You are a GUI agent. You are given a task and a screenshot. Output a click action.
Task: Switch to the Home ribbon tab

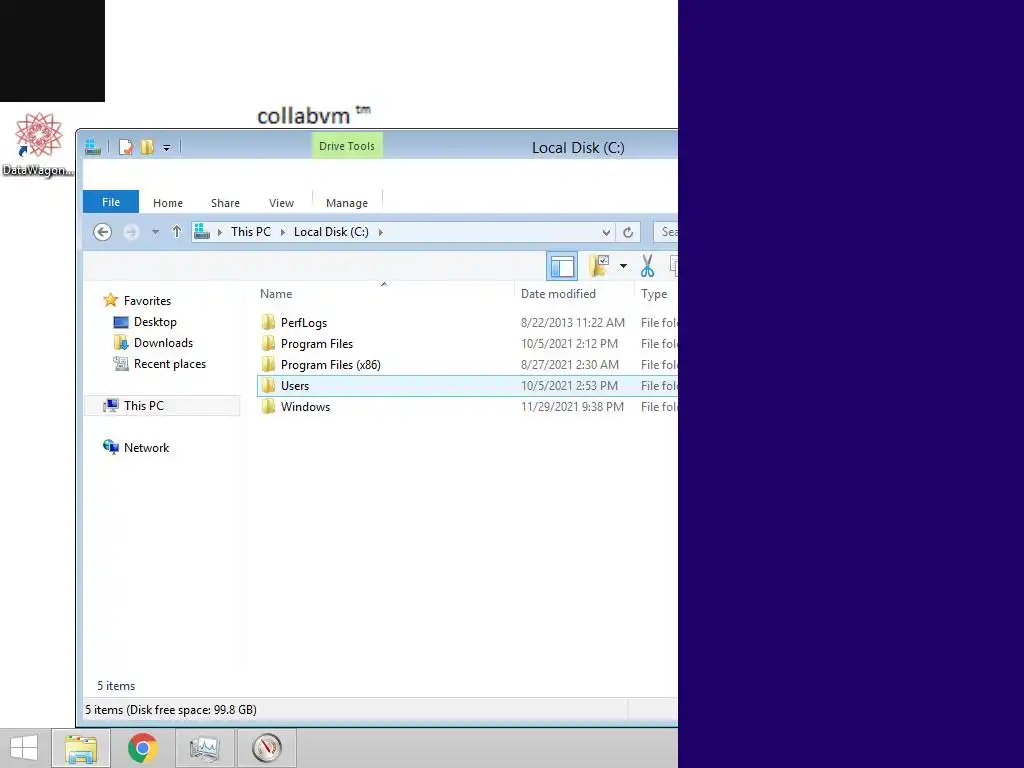[x=168, y=203]
